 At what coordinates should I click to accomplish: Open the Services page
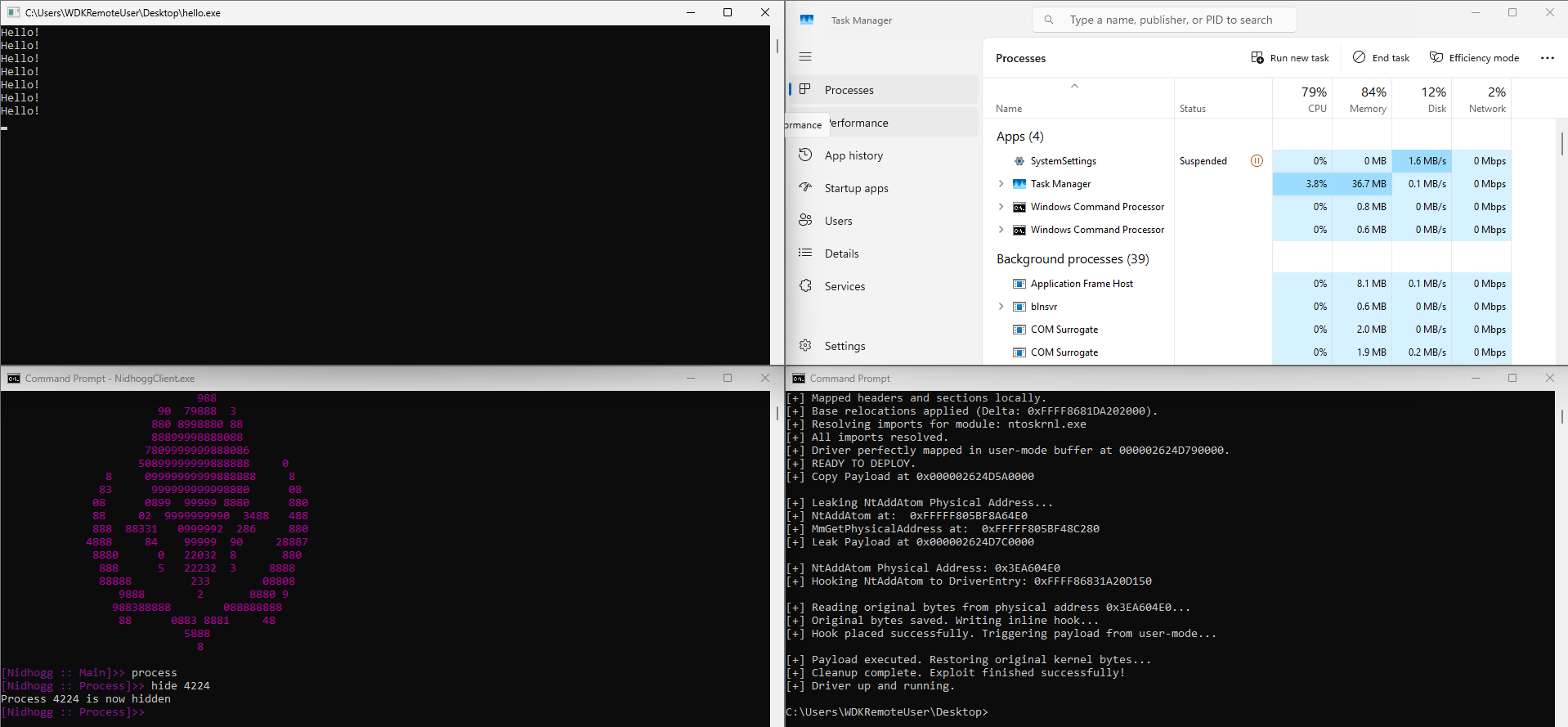pos(844,286)
